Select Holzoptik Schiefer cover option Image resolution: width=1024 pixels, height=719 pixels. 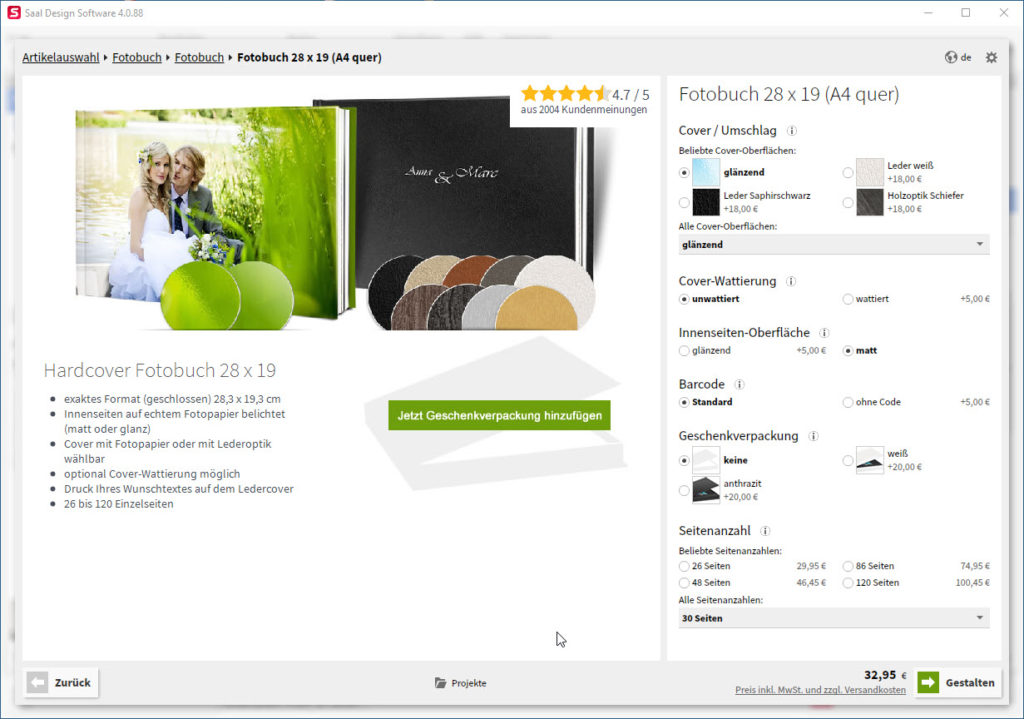click(x=848, y=202)
